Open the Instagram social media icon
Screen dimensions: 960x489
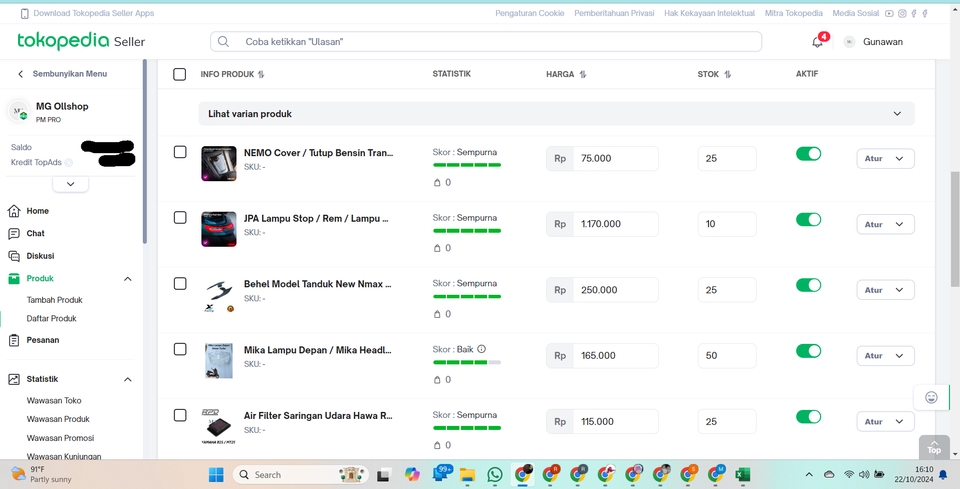click(902, 13)
